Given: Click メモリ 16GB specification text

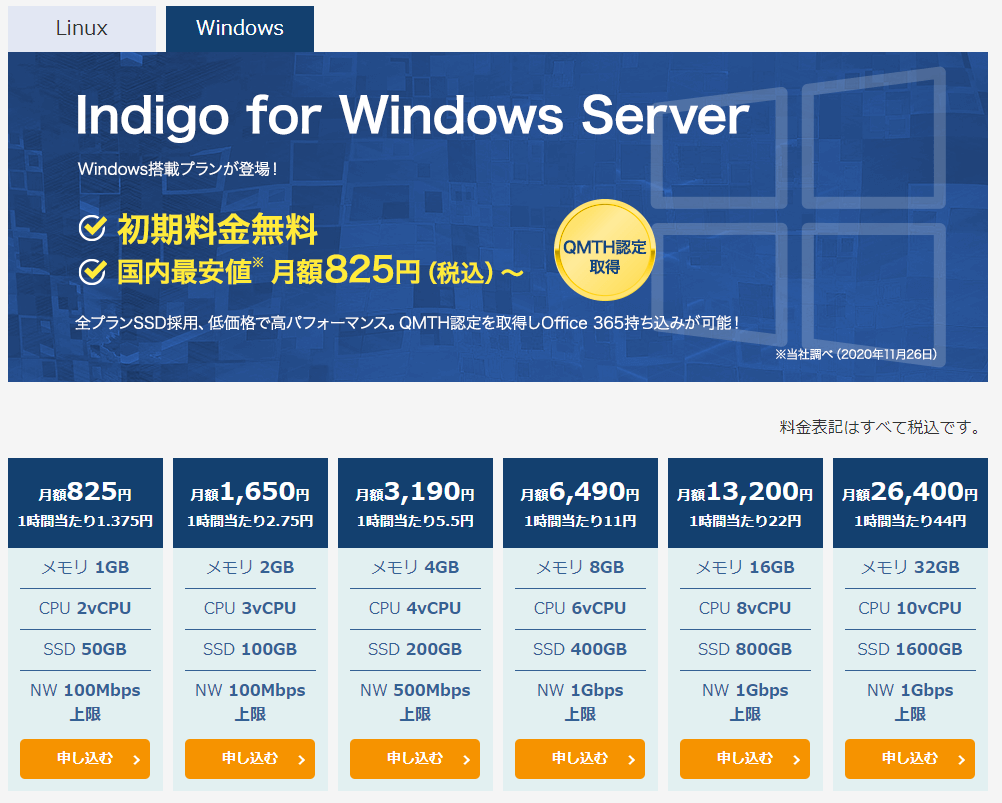Looking at the screenshot, I should click(744, 567).
